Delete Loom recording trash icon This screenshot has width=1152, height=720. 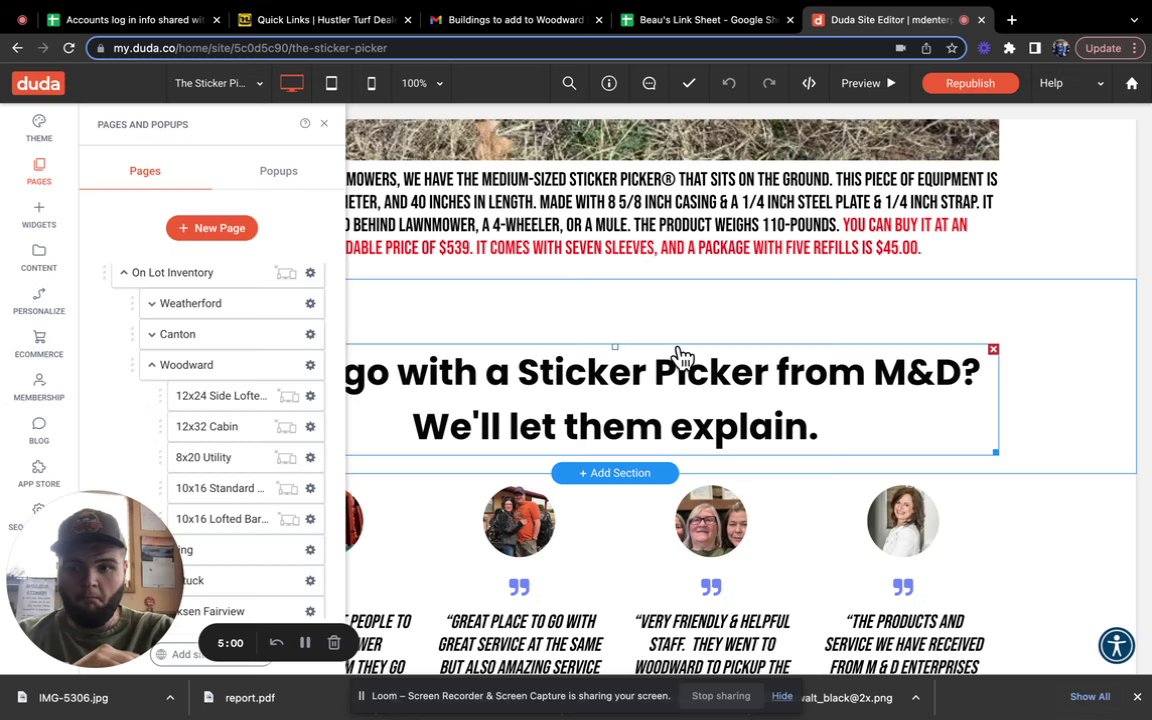coord(334,643)
